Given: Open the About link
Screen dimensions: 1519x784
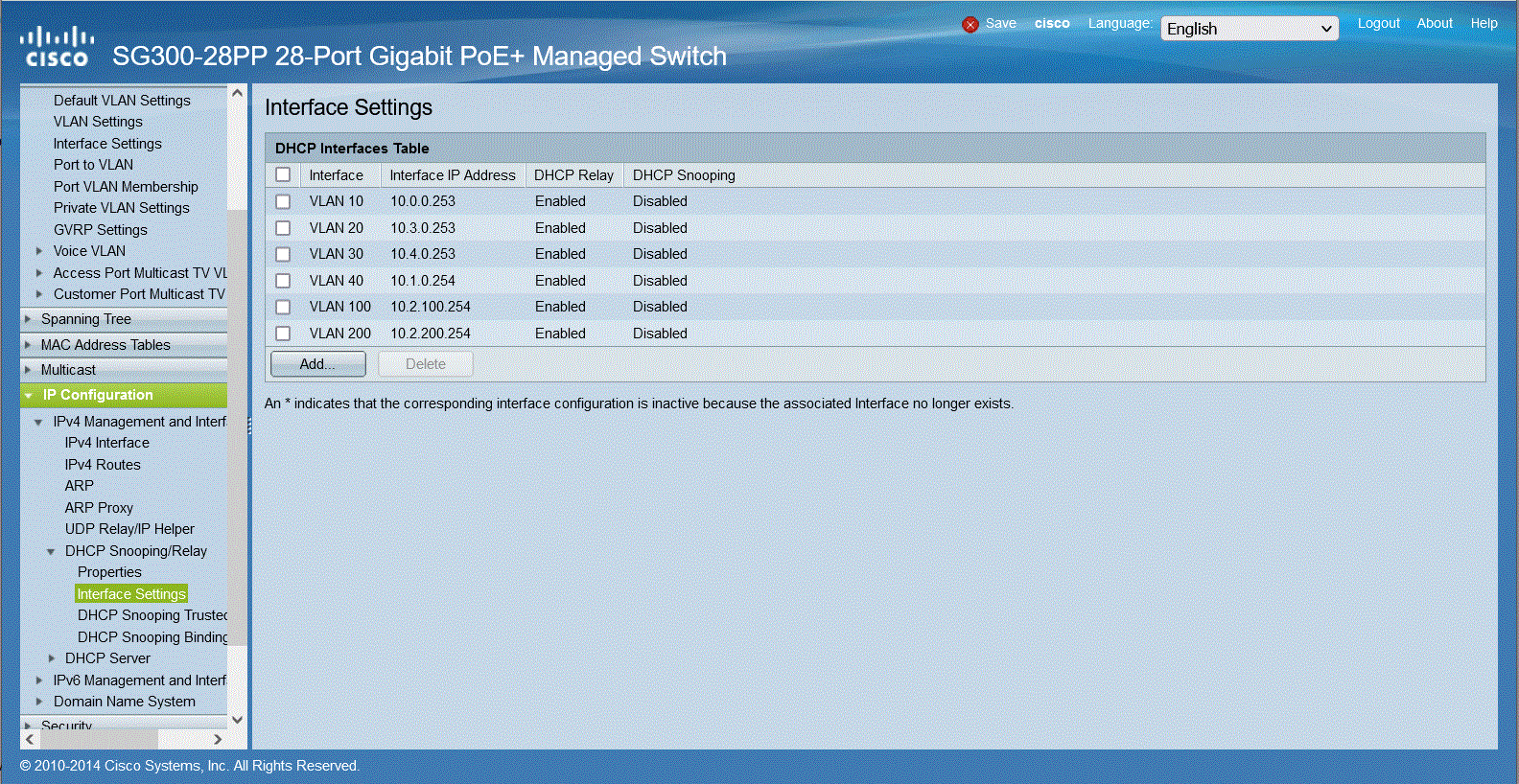Looking at the screenshot, I should tap(1435, 23).
